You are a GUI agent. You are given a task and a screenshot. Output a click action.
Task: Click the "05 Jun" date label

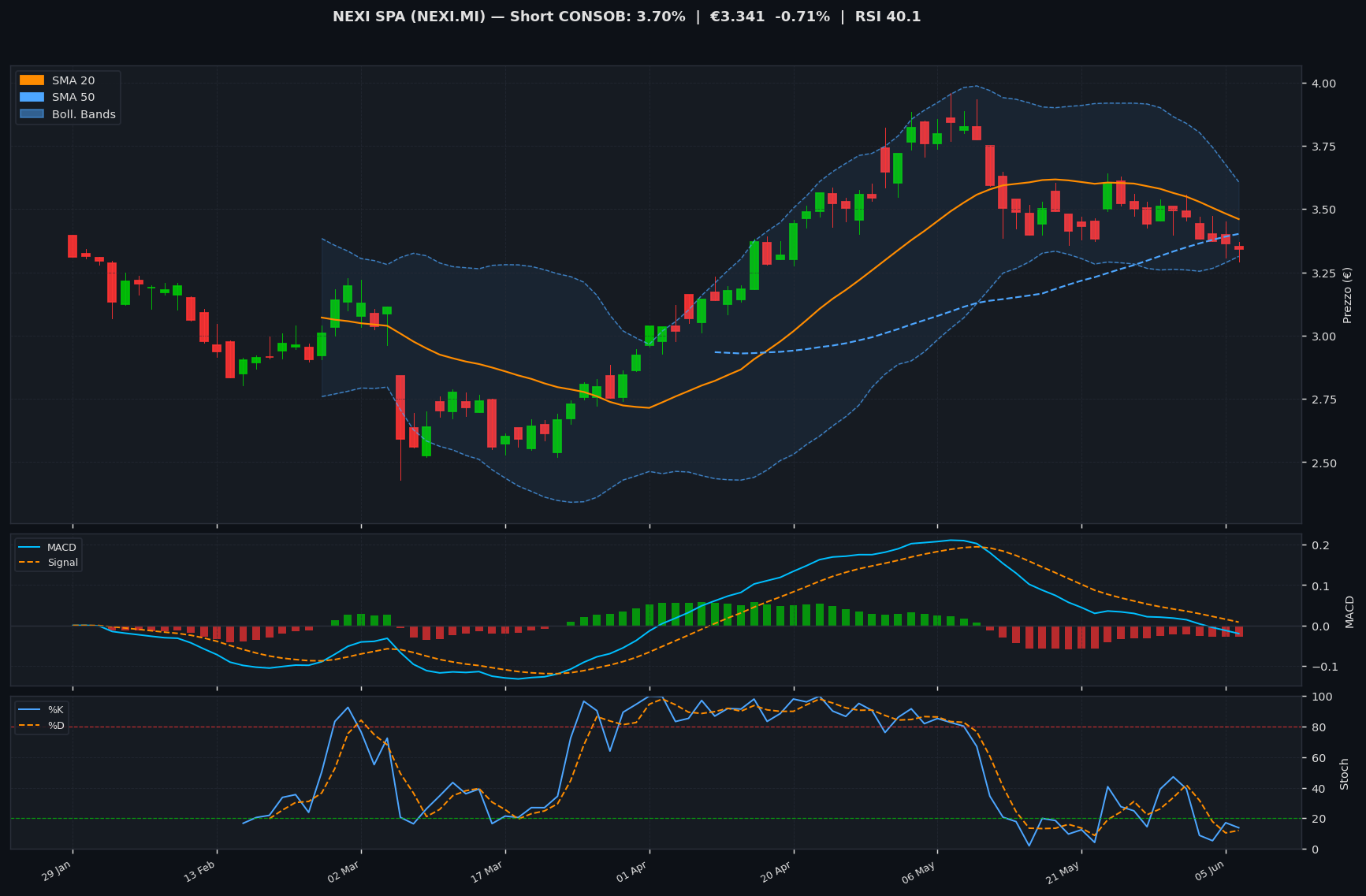(1209, 872)
